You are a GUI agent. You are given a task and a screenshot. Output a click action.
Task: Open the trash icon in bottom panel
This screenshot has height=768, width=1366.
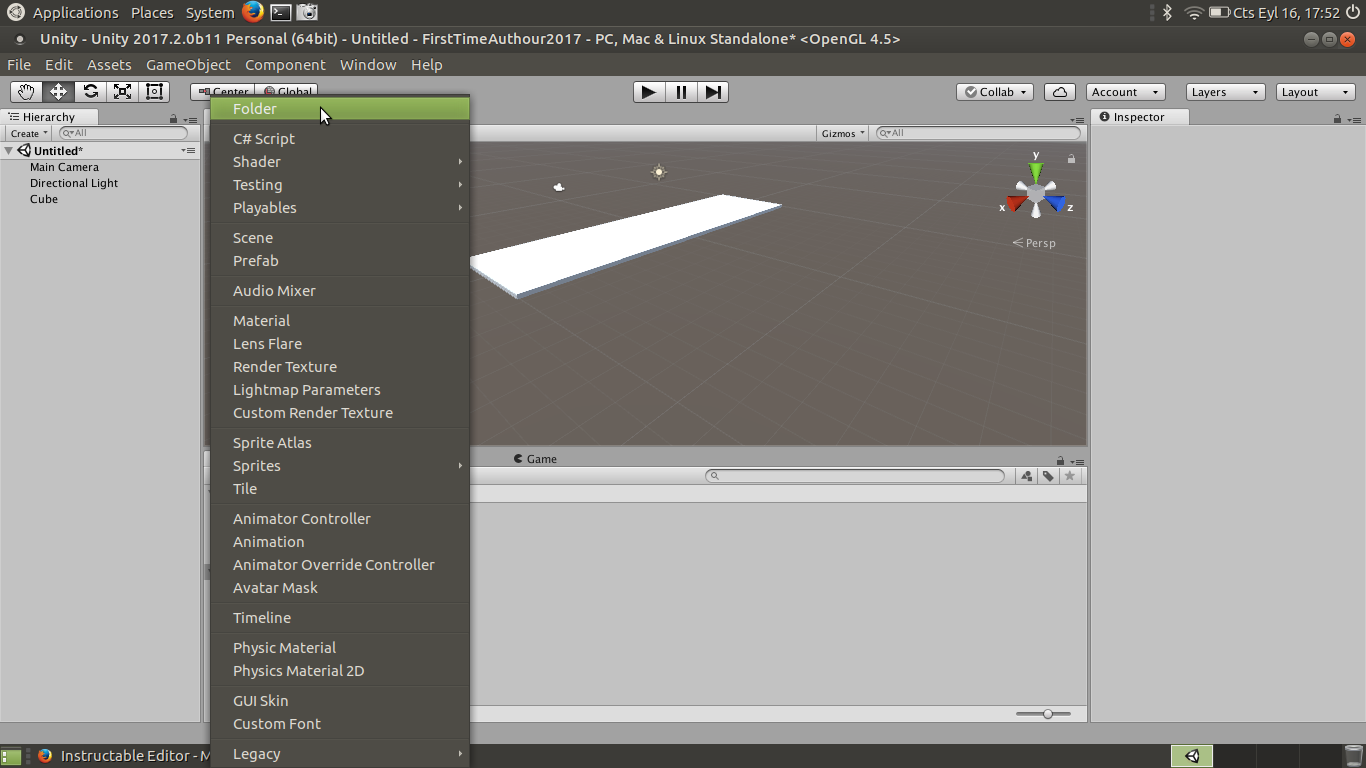point(1352,756)
